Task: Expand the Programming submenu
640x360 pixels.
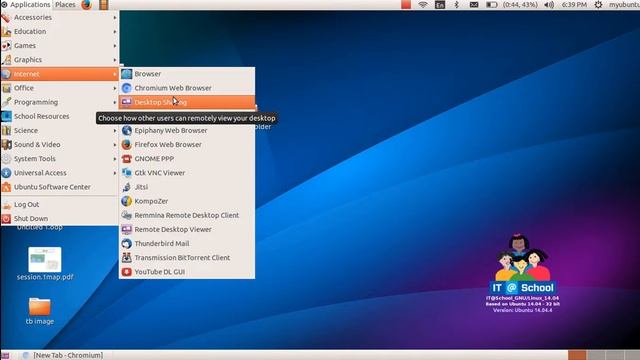Action: point(60,102)
